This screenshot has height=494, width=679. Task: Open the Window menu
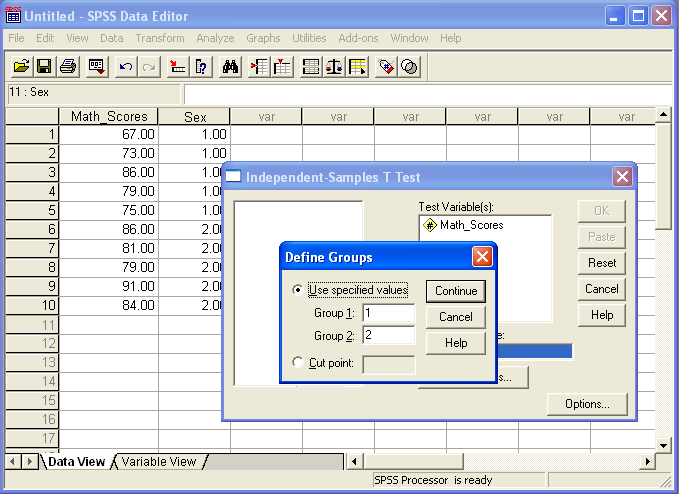pos(409,38)
